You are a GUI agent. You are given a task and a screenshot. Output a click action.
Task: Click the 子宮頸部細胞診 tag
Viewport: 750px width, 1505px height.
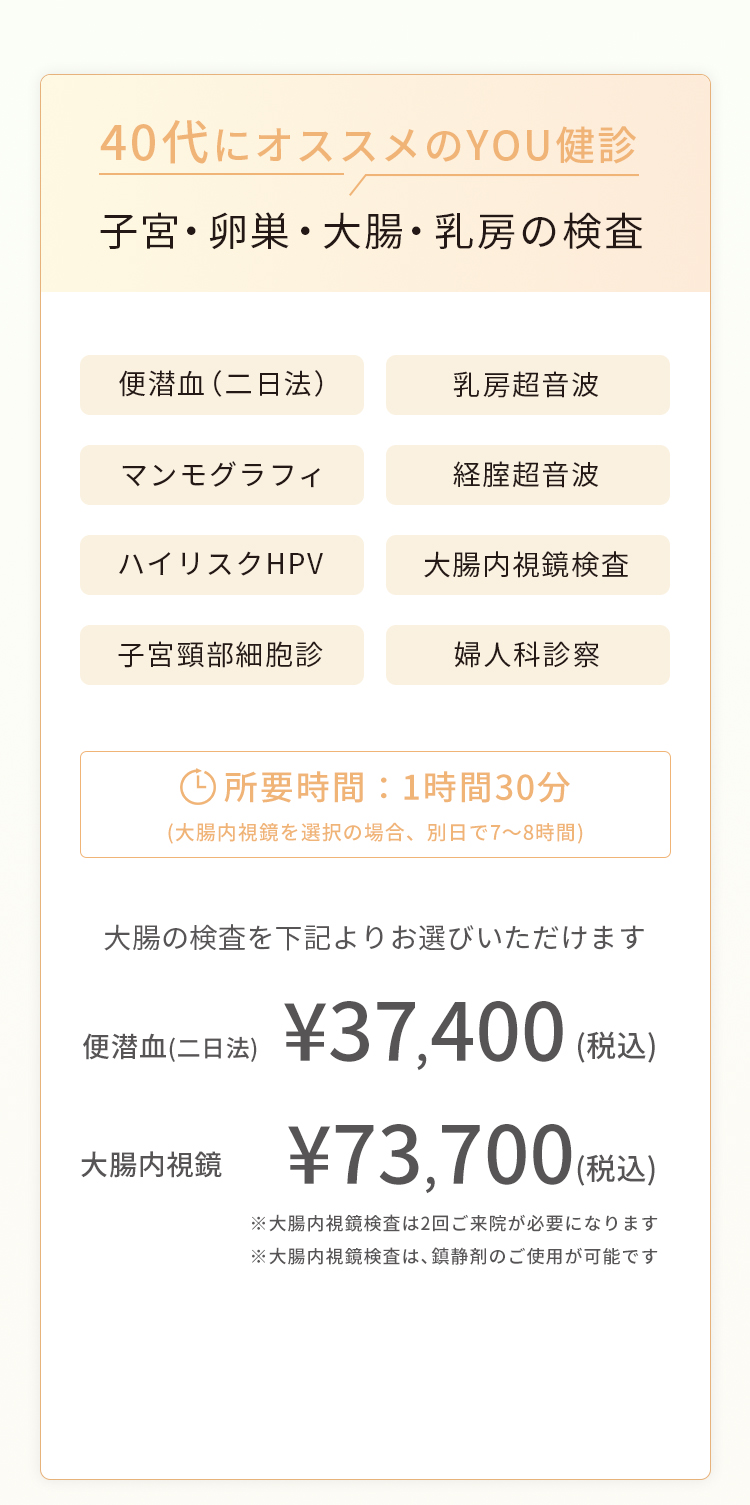pos(222,655)
